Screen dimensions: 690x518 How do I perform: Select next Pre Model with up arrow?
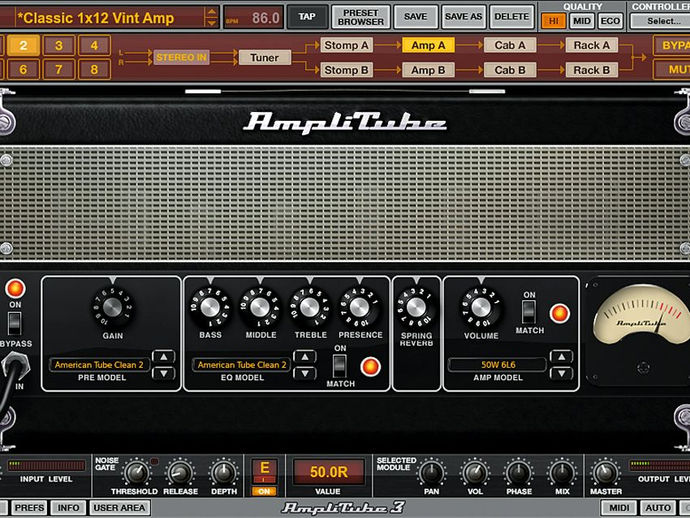163,356
